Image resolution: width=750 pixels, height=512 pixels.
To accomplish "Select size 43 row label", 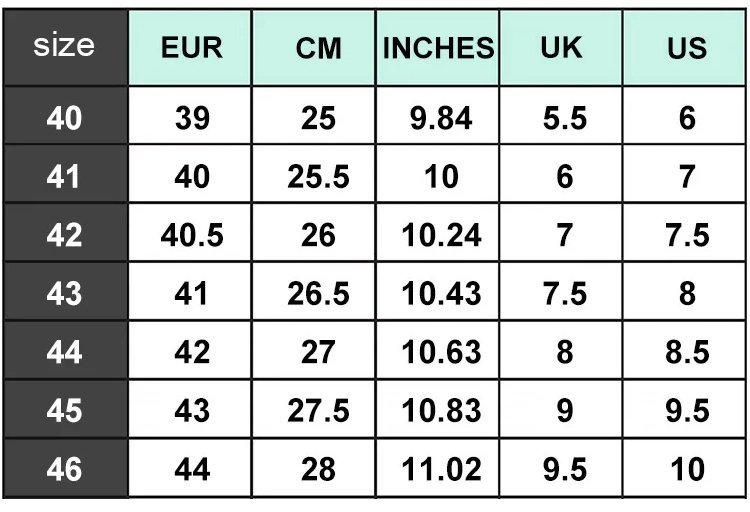I will tap(64, 293).
